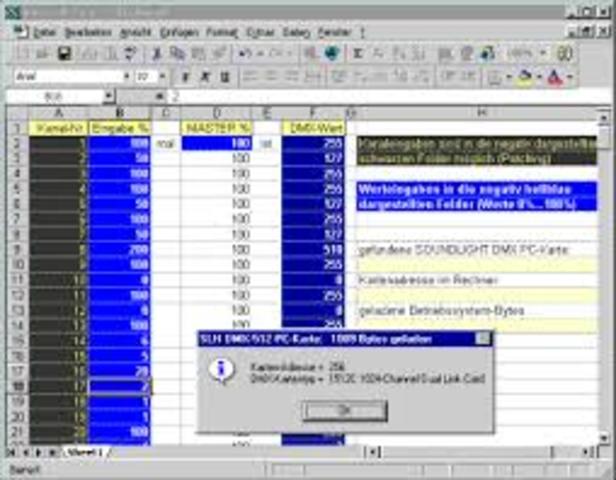Toggle Underline formatting
This screenshot has width=616, height=480.
point(225,77)
